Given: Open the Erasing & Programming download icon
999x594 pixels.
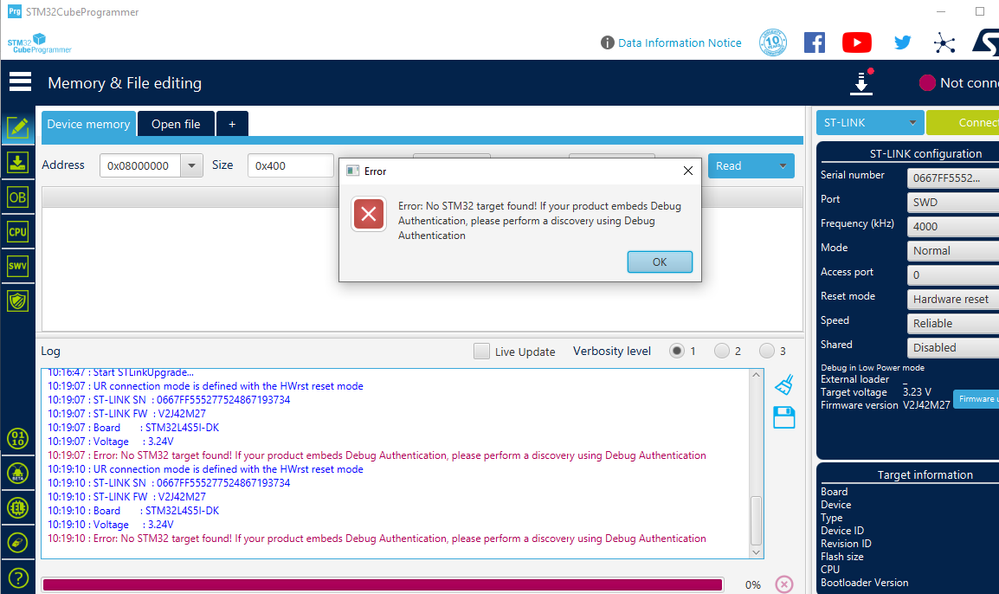Looking at the screenshot, I should pyautogui.click(x=18, y=163).
